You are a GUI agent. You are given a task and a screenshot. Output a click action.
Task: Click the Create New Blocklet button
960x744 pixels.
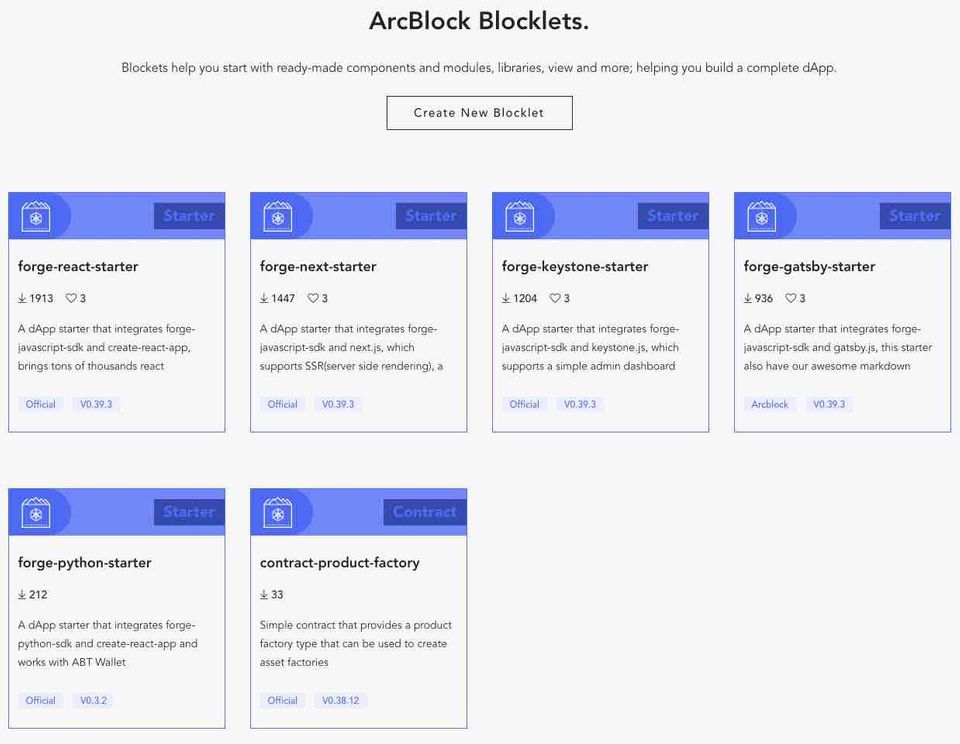[x=479, y=113]
